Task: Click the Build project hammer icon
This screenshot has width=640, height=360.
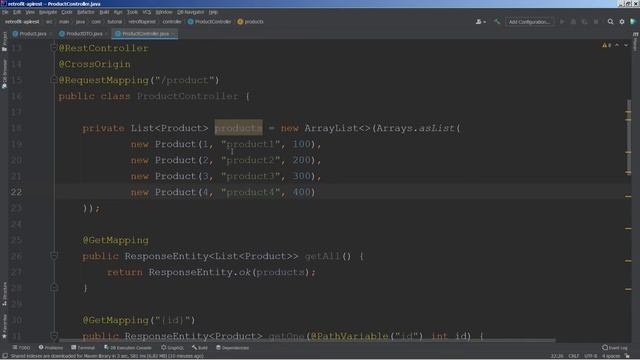Action: 497,22
